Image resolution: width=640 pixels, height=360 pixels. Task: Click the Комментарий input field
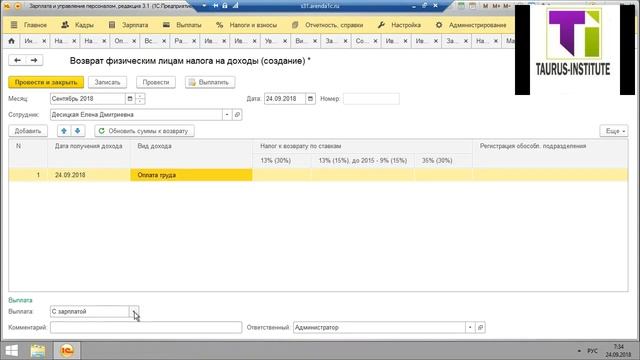(x=146, y=327)
